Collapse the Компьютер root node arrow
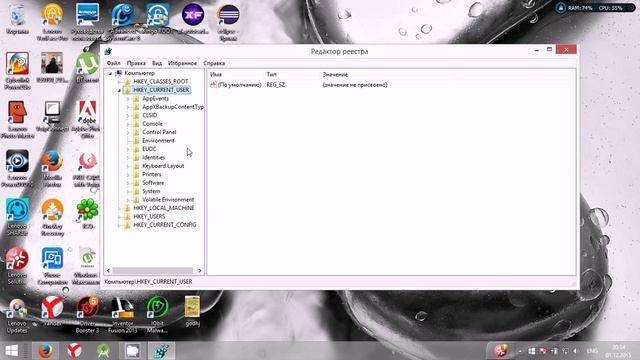This screenshot has height=360, width=640. (x=110, y=73)
